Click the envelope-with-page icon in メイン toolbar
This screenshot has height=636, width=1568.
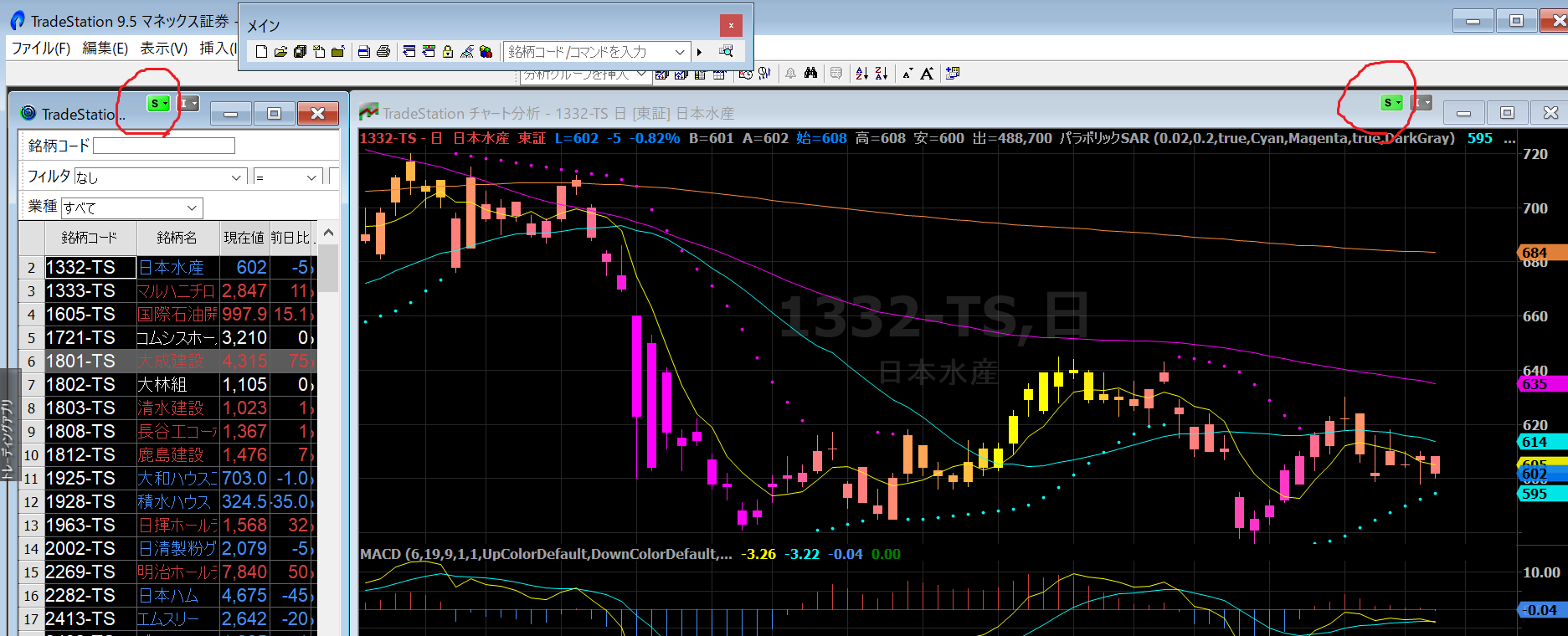[x=319, y=52]
